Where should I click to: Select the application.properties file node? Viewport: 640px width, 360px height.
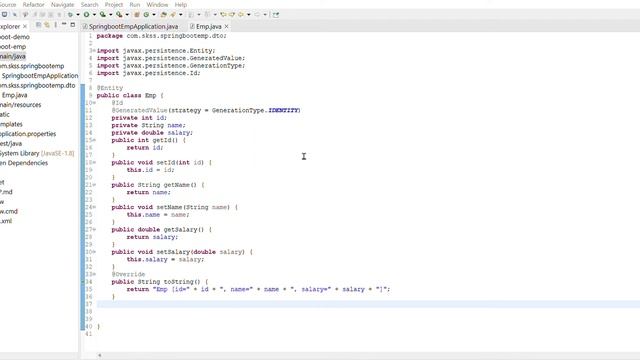point(28,134)
